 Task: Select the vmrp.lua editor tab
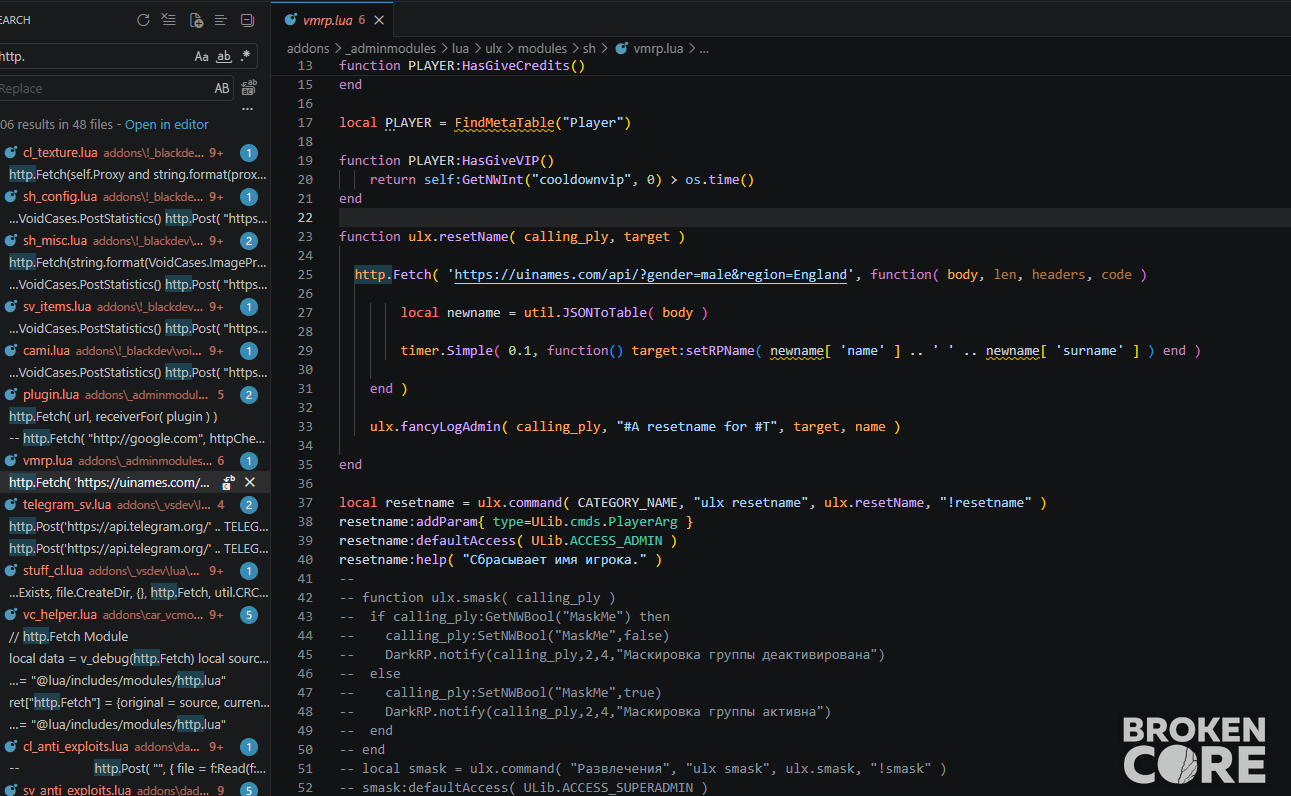tap(334, 20)
